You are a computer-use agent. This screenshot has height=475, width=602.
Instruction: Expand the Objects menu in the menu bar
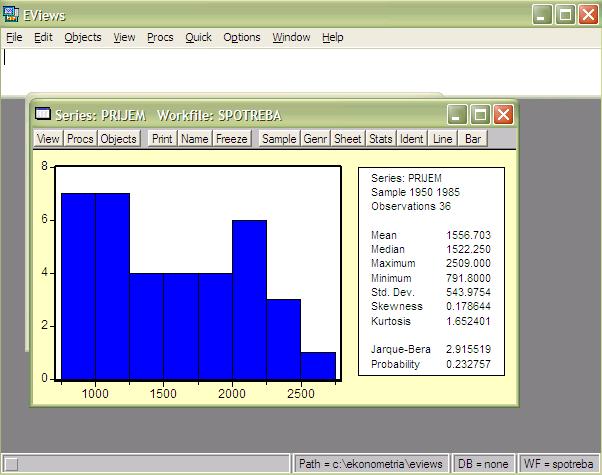pyautogui.click(x=82, y=37)
